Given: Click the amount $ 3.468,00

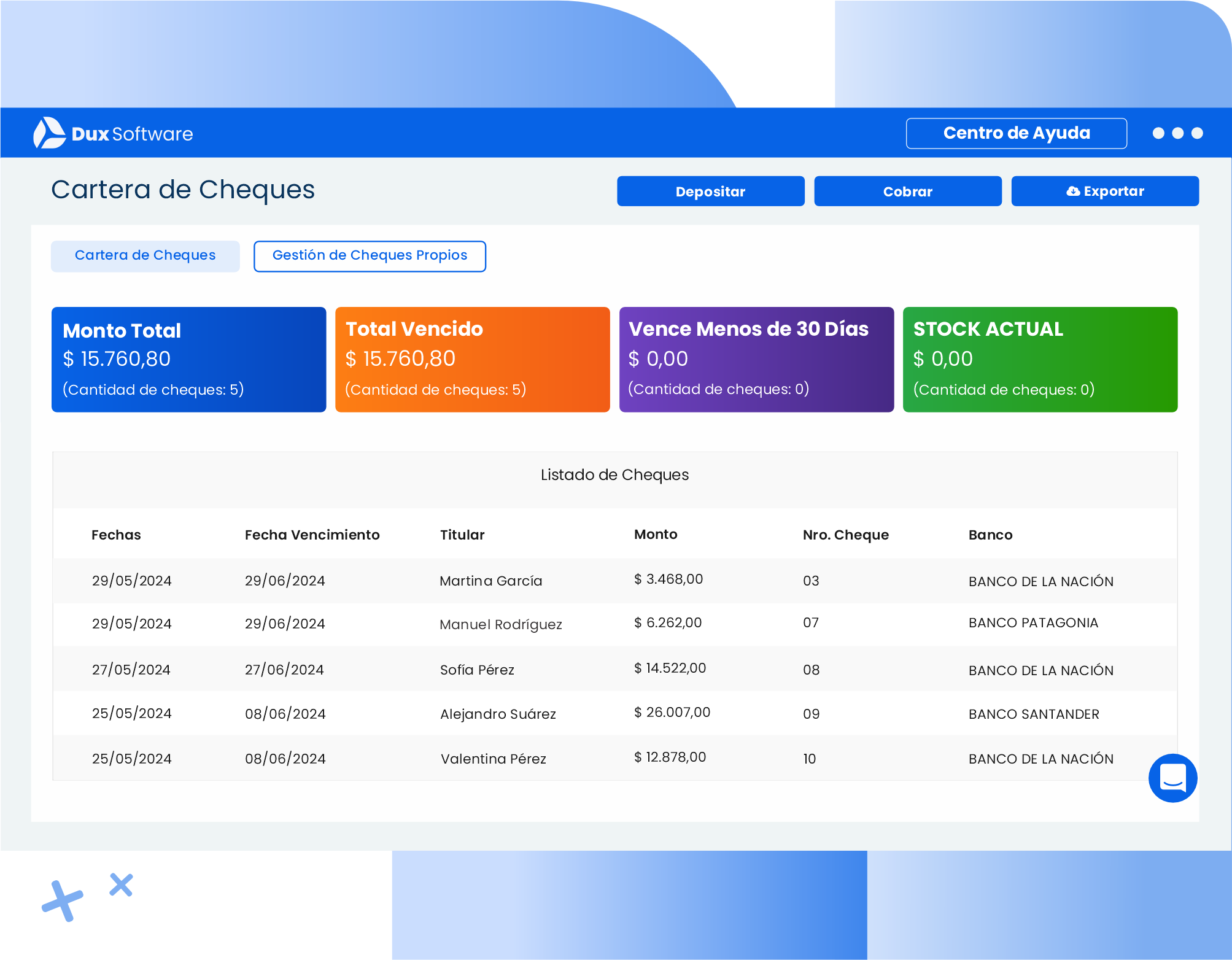Looking at the screenshot, I should click(x=668, y=579).
